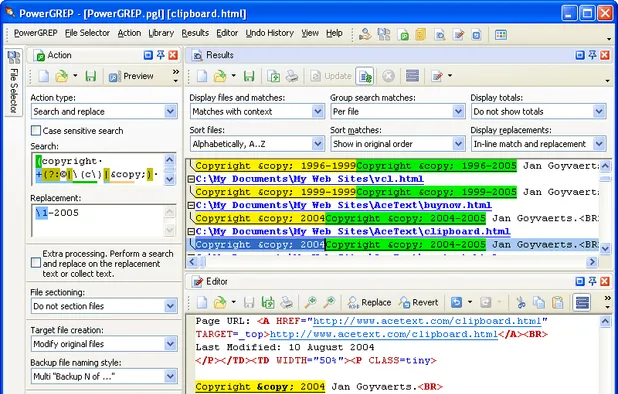
Task: Open the File Selector menu
Action: click(87, 33)
